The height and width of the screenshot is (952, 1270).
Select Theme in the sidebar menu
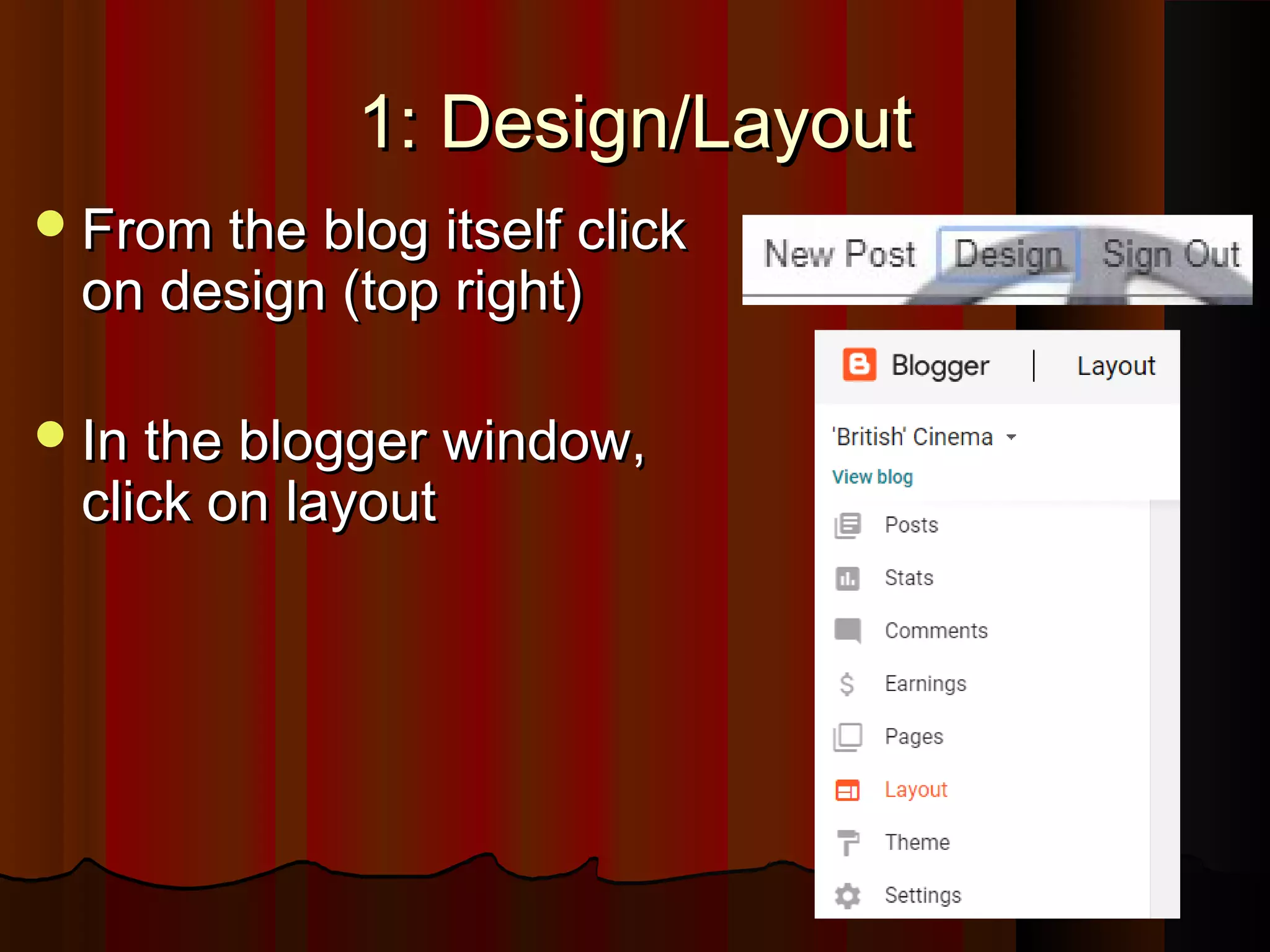coord(917,842)
